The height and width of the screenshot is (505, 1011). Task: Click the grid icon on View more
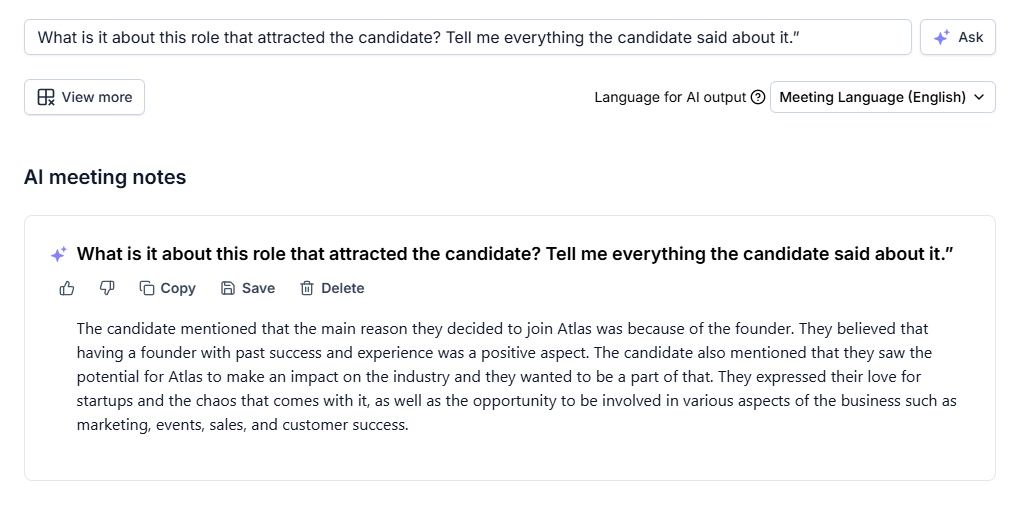46,97
